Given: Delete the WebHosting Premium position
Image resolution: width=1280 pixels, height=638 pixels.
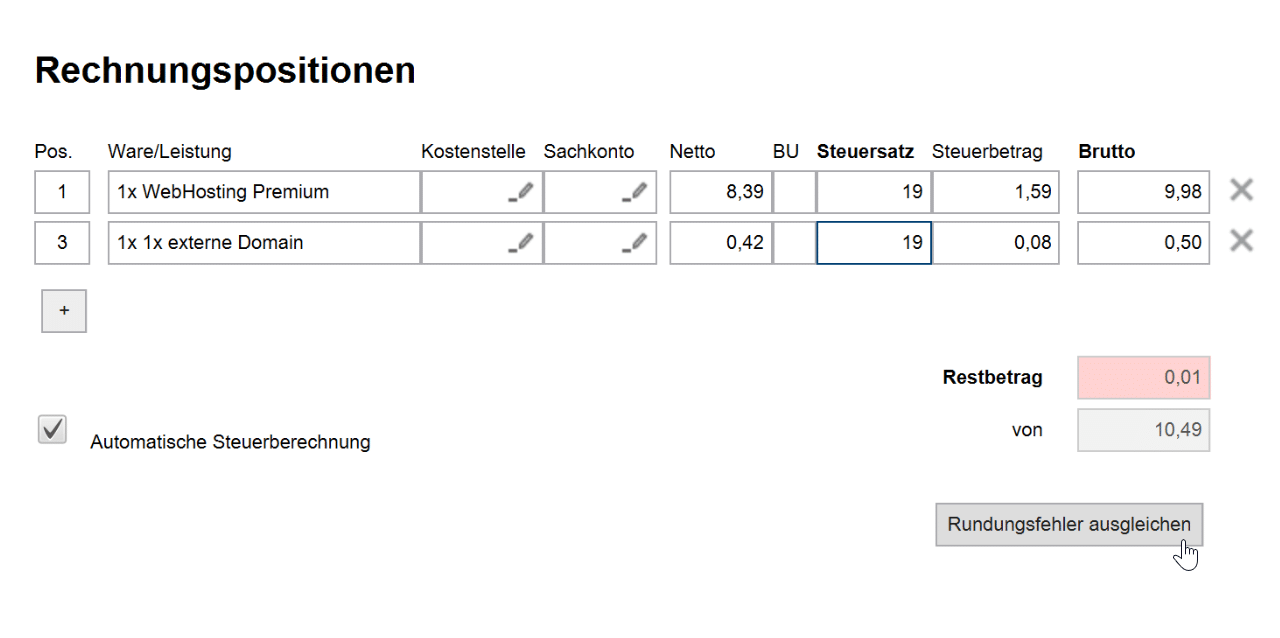Looking at the screenshot, I should 1241,191.
